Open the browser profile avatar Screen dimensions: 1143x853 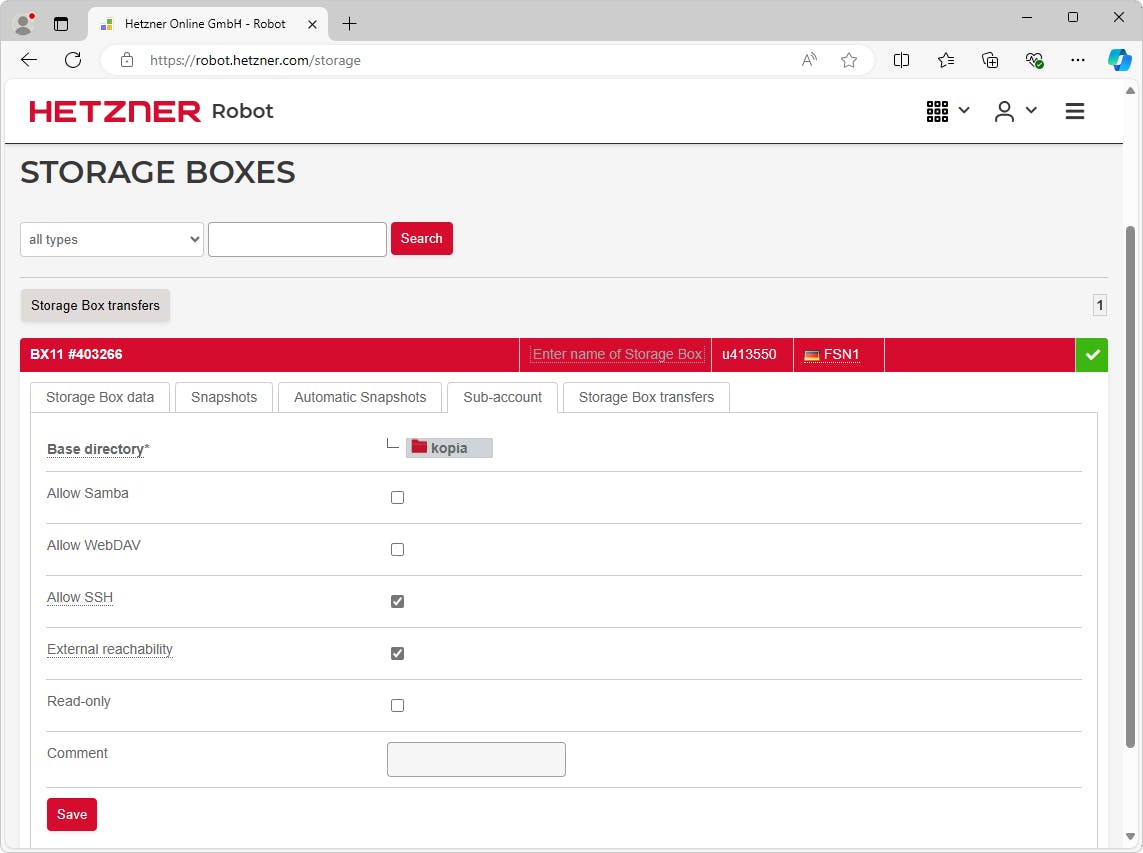pyautogui.click(x=24, y=24)
